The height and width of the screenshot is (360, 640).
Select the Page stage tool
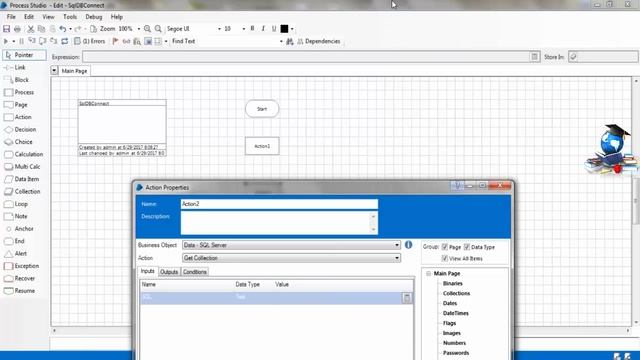pyautogui.click(x=16, y=104)
